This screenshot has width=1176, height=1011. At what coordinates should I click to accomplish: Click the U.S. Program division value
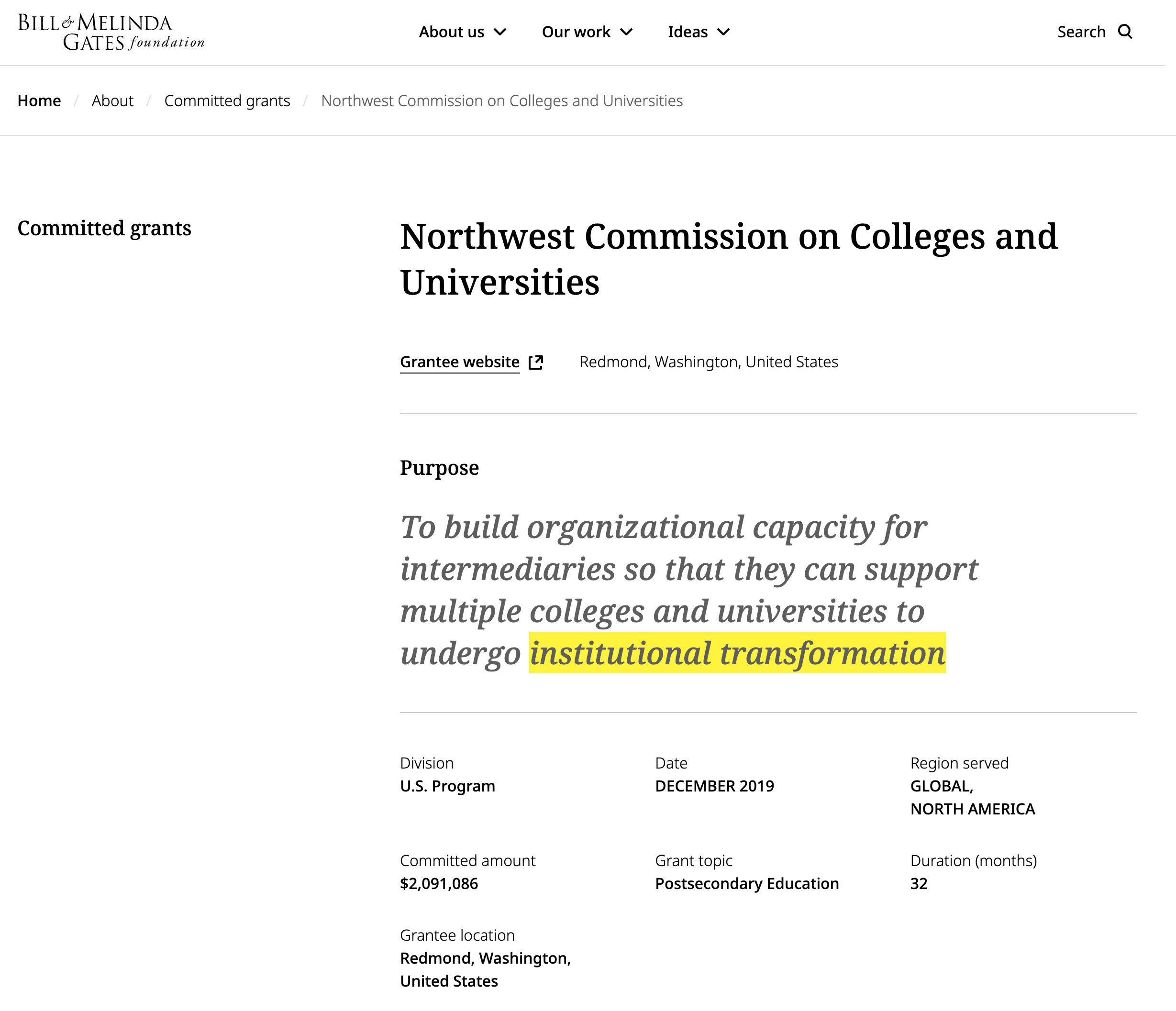pos(447,786)
